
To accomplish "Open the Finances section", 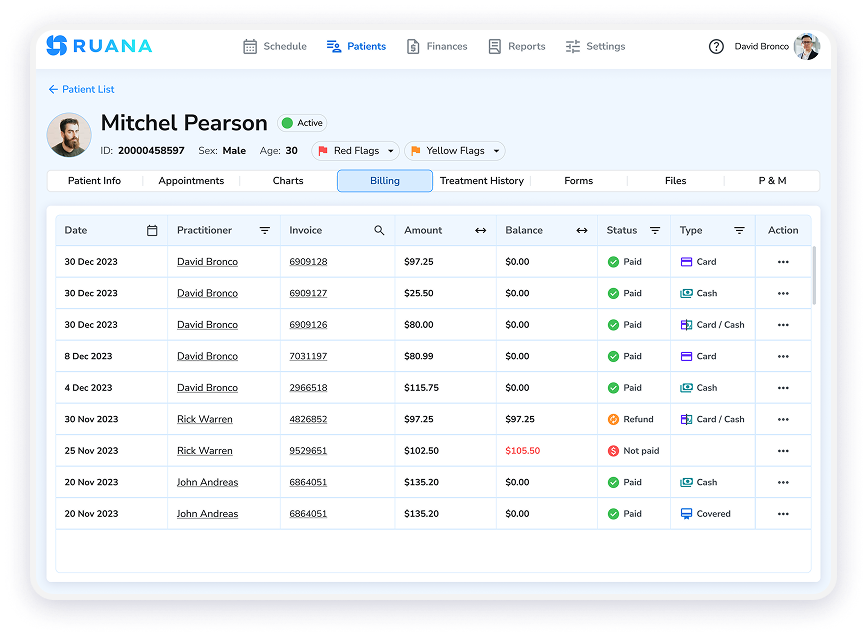I will (x=437, y=46).
